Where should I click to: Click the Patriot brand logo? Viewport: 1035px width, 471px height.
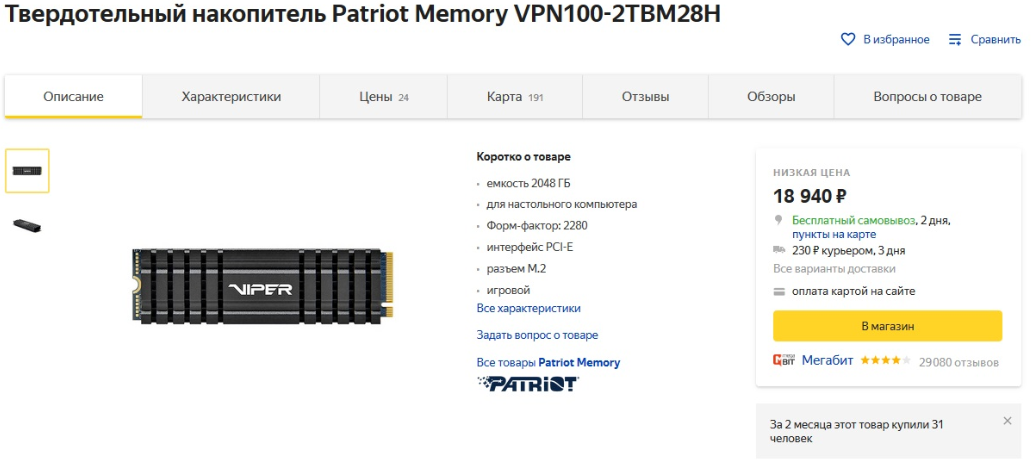coord(527,383)
